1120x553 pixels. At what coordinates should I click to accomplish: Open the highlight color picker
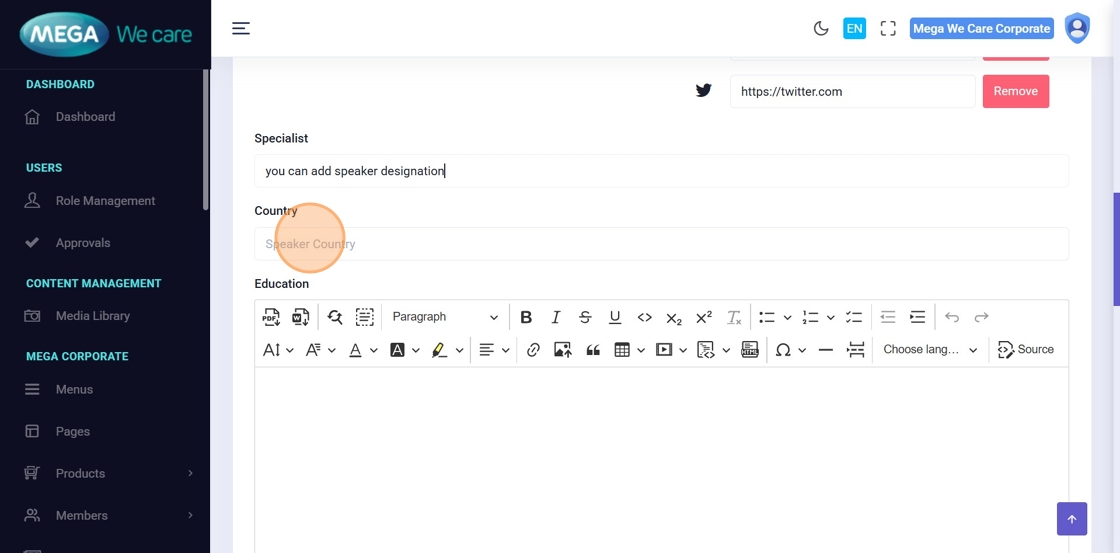pyautogui.click(x=439, y=350)
